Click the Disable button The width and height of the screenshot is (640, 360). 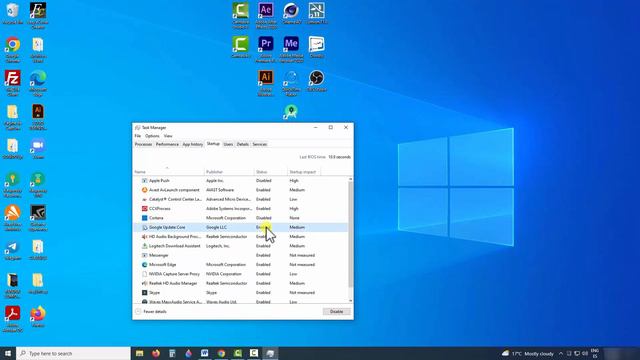(337, 311)
